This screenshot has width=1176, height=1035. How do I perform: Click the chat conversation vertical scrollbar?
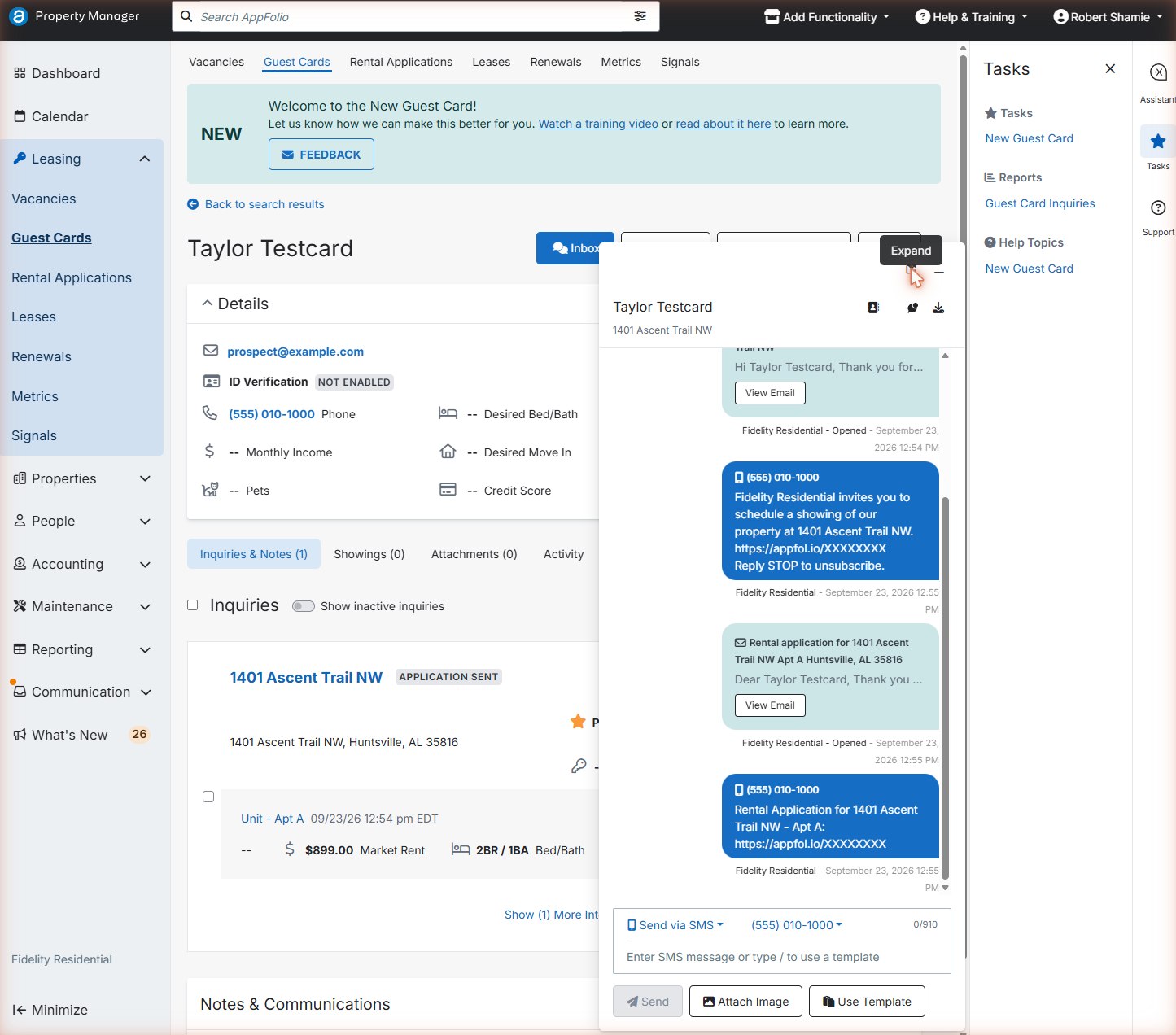(x=945, y=688)
